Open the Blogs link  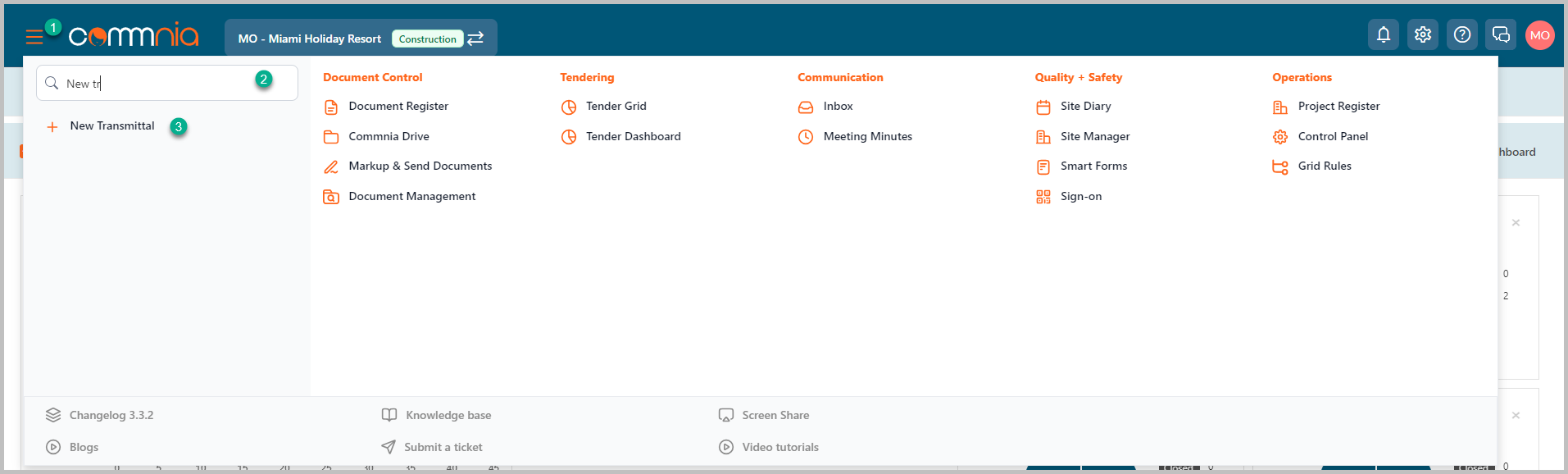(84, 448)
